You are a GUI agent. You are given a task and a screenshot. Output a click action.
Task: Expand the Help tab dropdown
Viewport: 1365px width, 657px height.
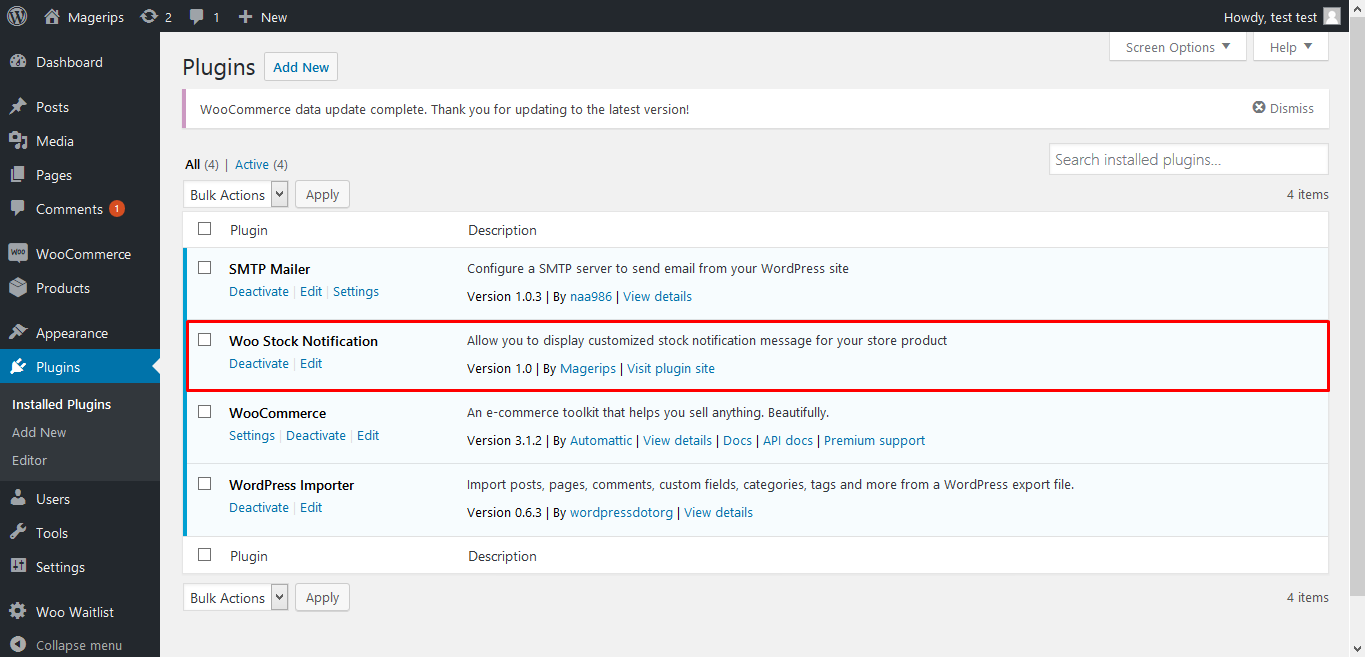point(1290,47)
